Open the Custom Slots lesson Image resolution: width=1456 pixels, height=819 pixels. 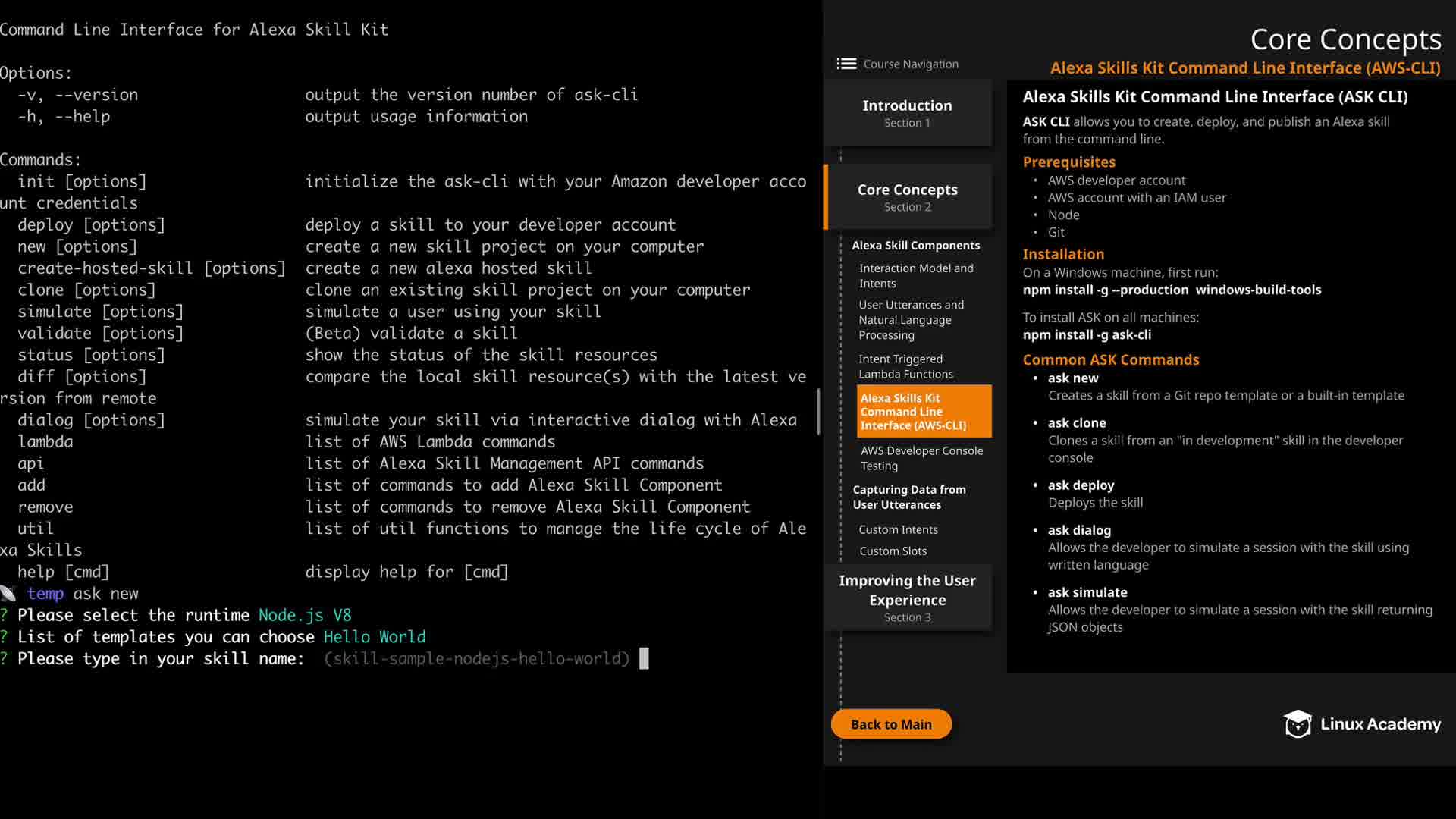click(893, 551)
